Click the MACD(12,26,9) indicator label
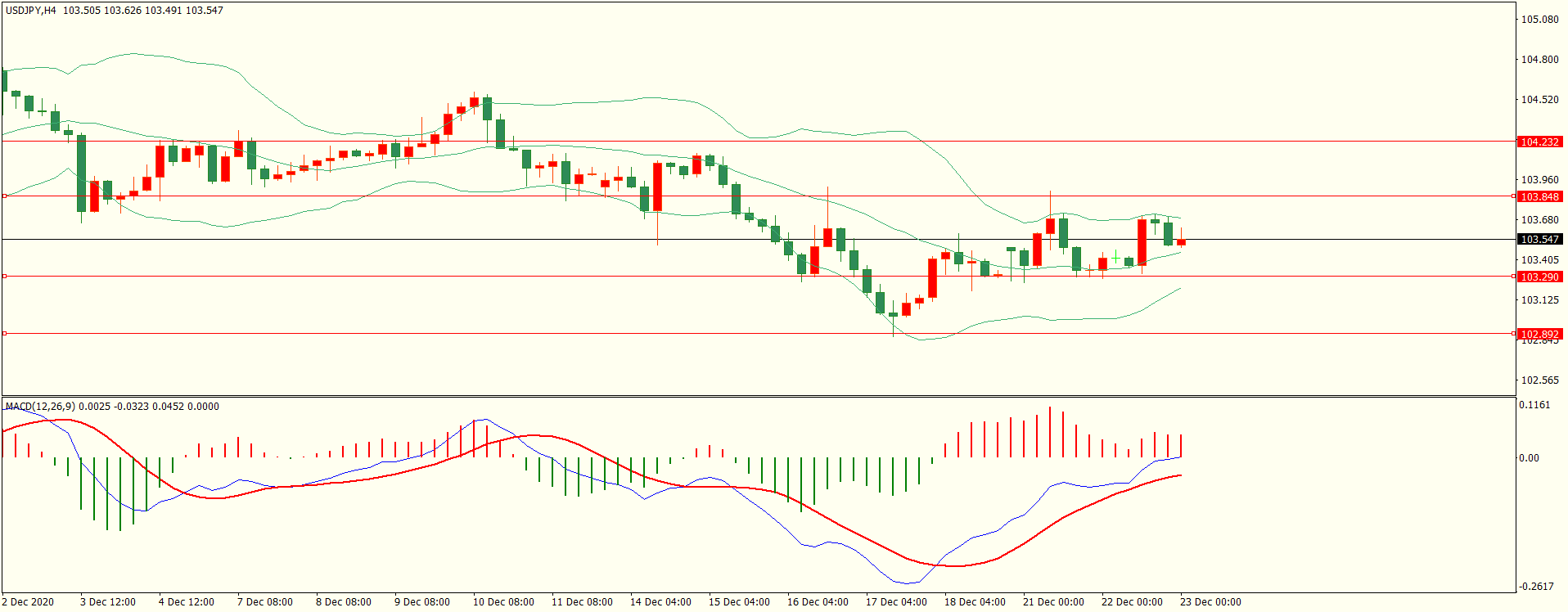The height and width of the screenshot is (612, 1568). coord(40,407)
